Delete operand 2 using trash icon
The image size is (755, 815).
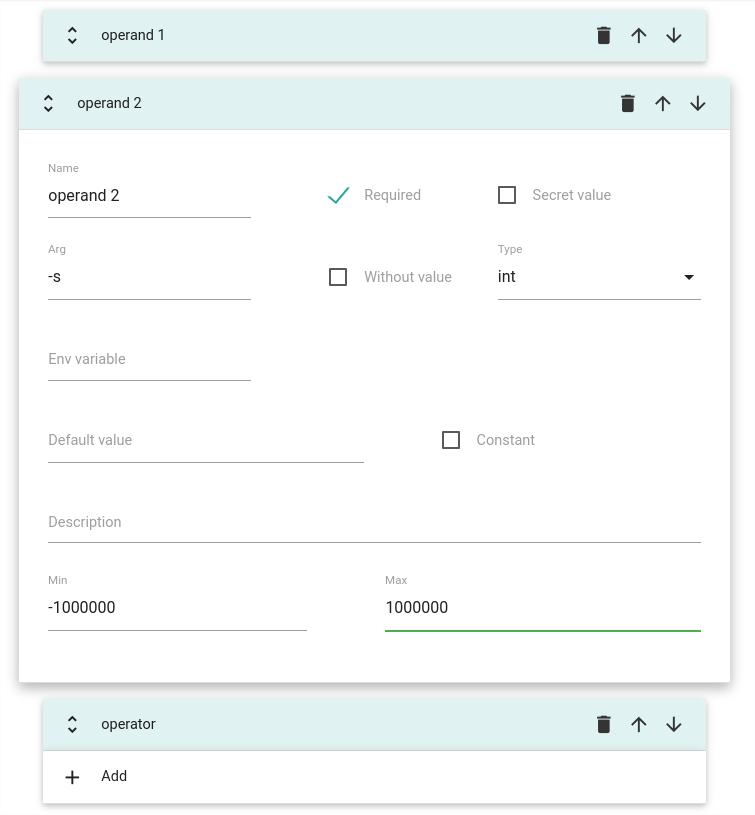627,103
